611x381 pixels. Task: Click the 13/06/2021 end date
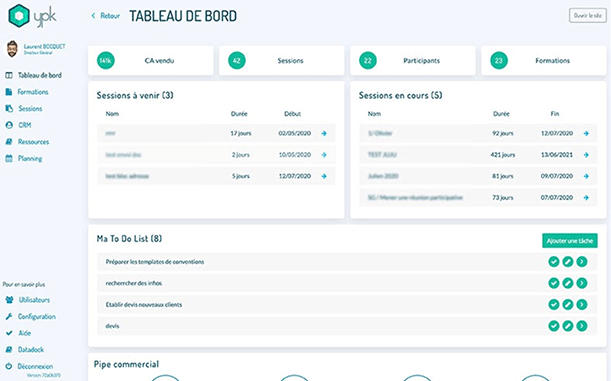[x=557, y=155]
